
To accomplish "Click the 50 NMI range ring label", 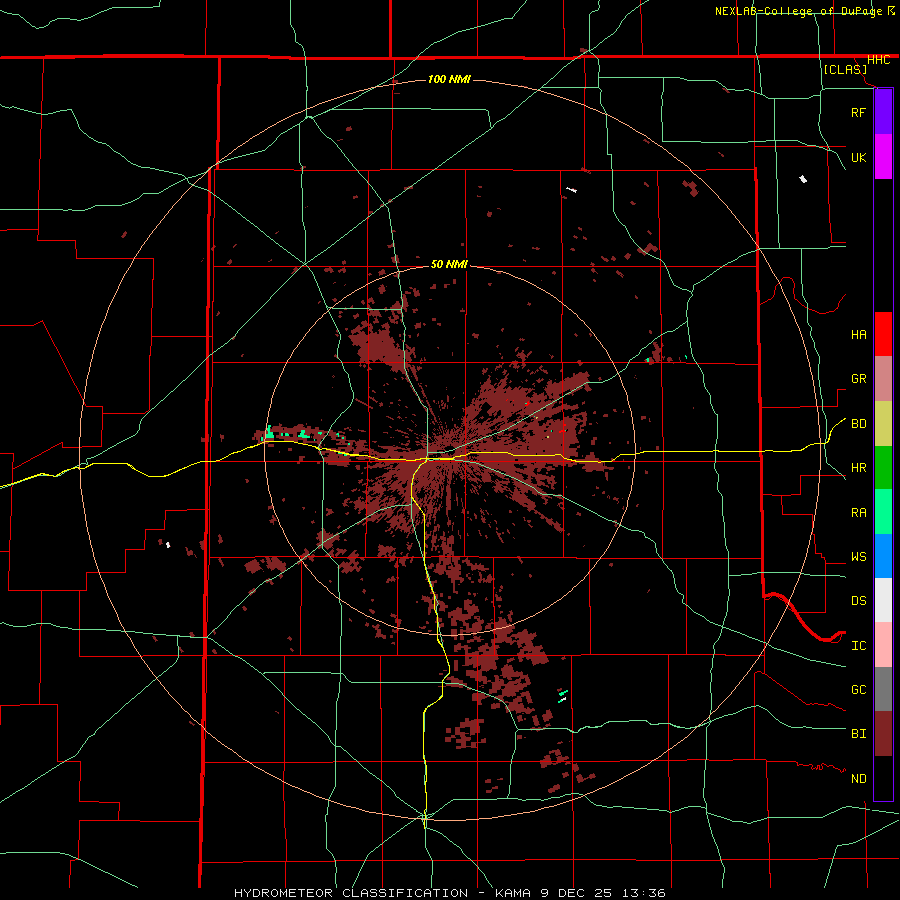I will (449, 264).
